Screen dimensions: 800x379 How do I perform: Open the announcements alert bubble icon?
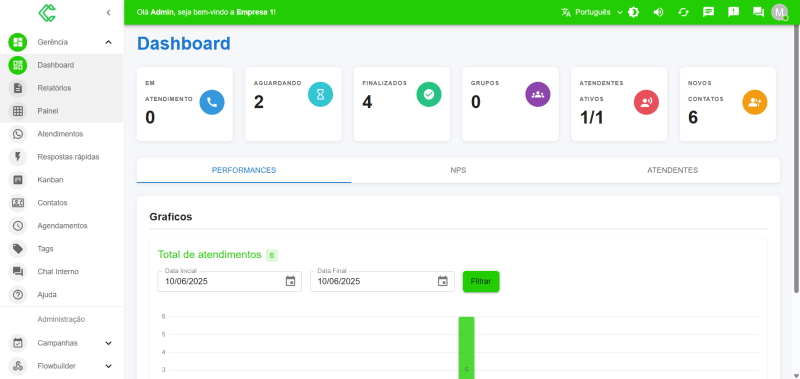click(x=734, y=12)
